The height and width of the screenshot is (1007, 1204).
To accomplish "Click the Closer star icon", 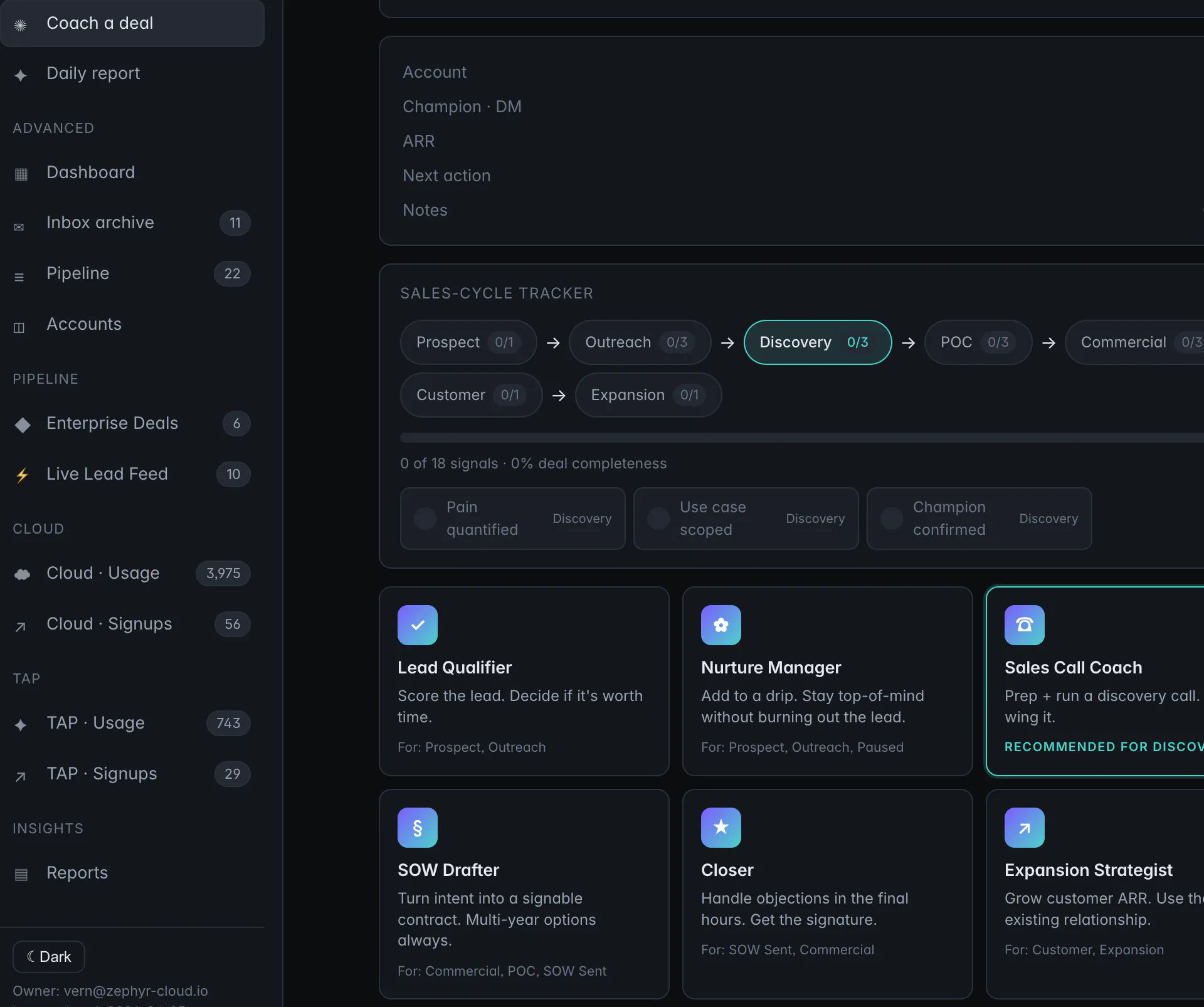I will coord(721,828).
